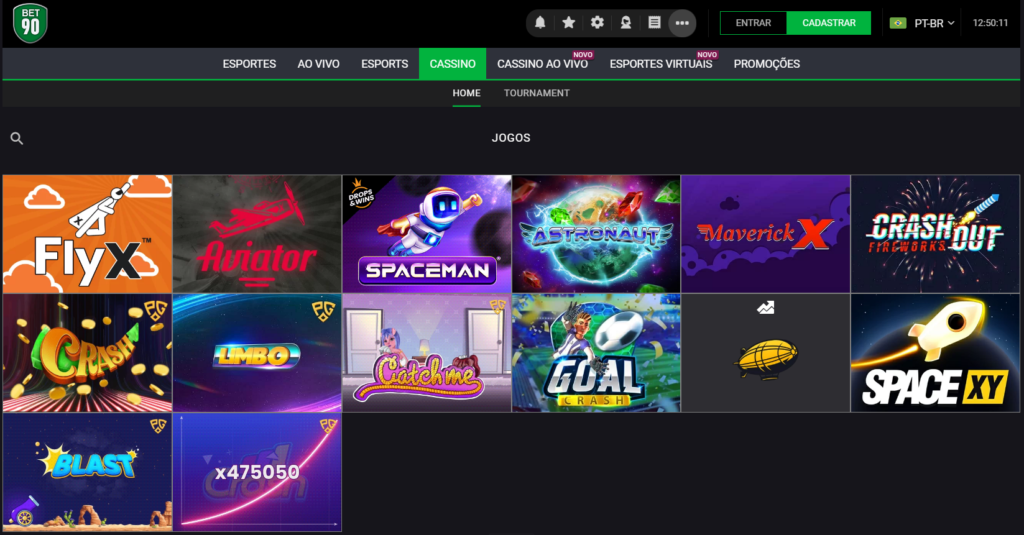Open the Blast game tile
The image size is (1024, 535).
tap(88, 472)
